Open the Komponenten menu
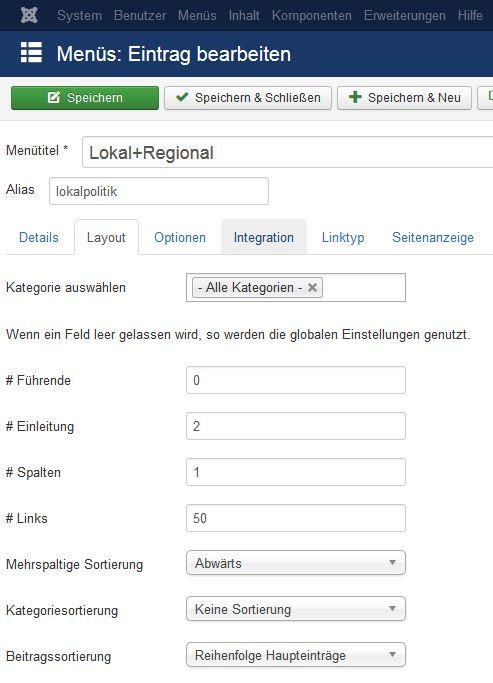This screenshot has height=683, width=493. click(x=311, y=16)
